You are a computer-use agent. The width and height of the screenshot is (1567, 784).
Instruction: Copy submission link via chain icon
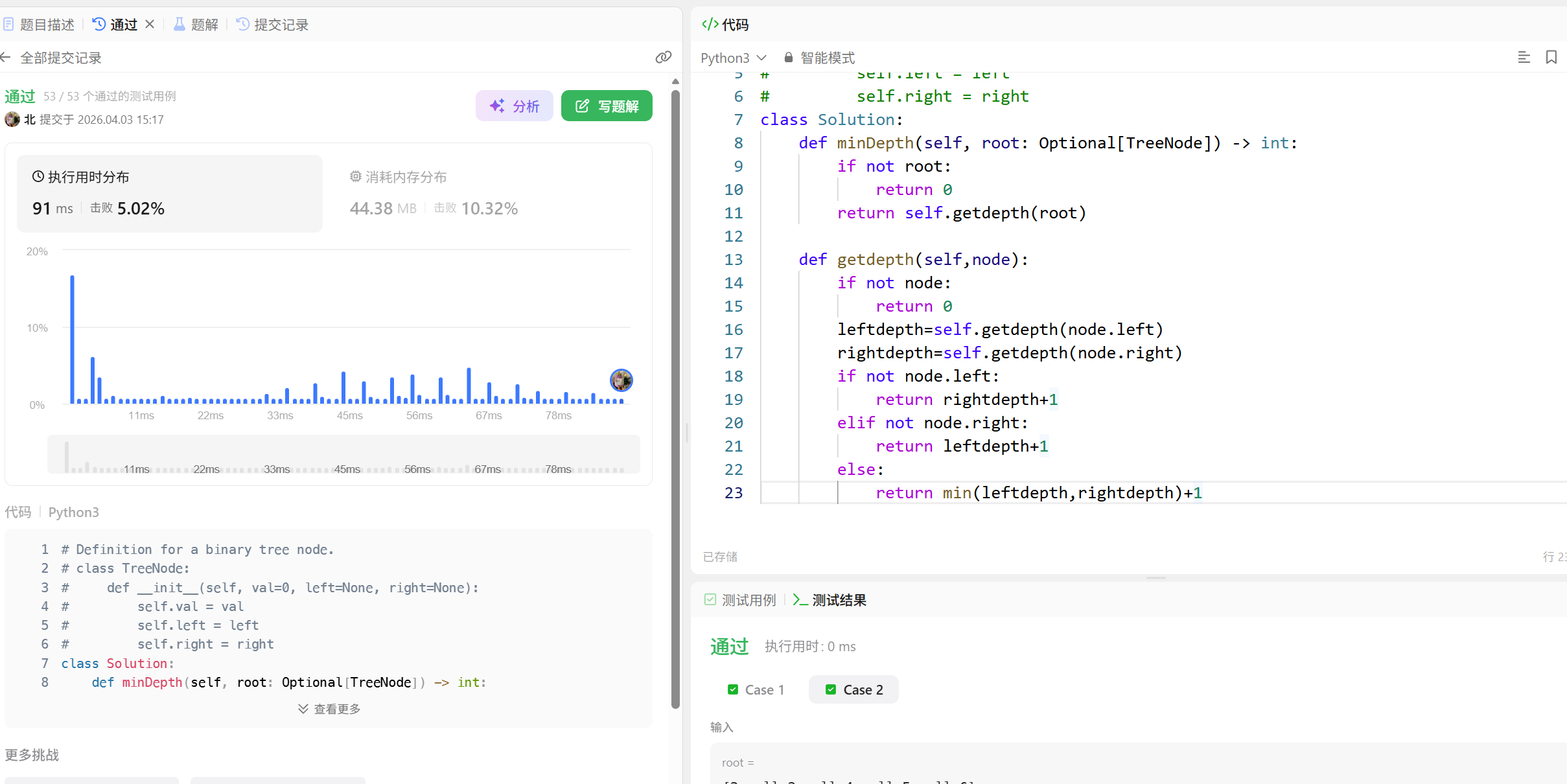(663, 57)
